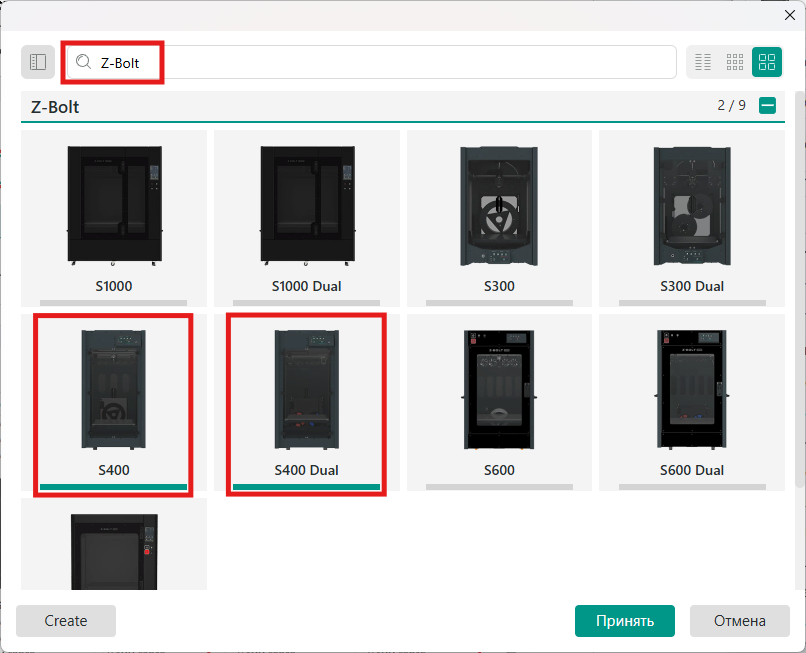Switch to the small grid view
This screenshot has width=806, height=653.
[735, 62]
